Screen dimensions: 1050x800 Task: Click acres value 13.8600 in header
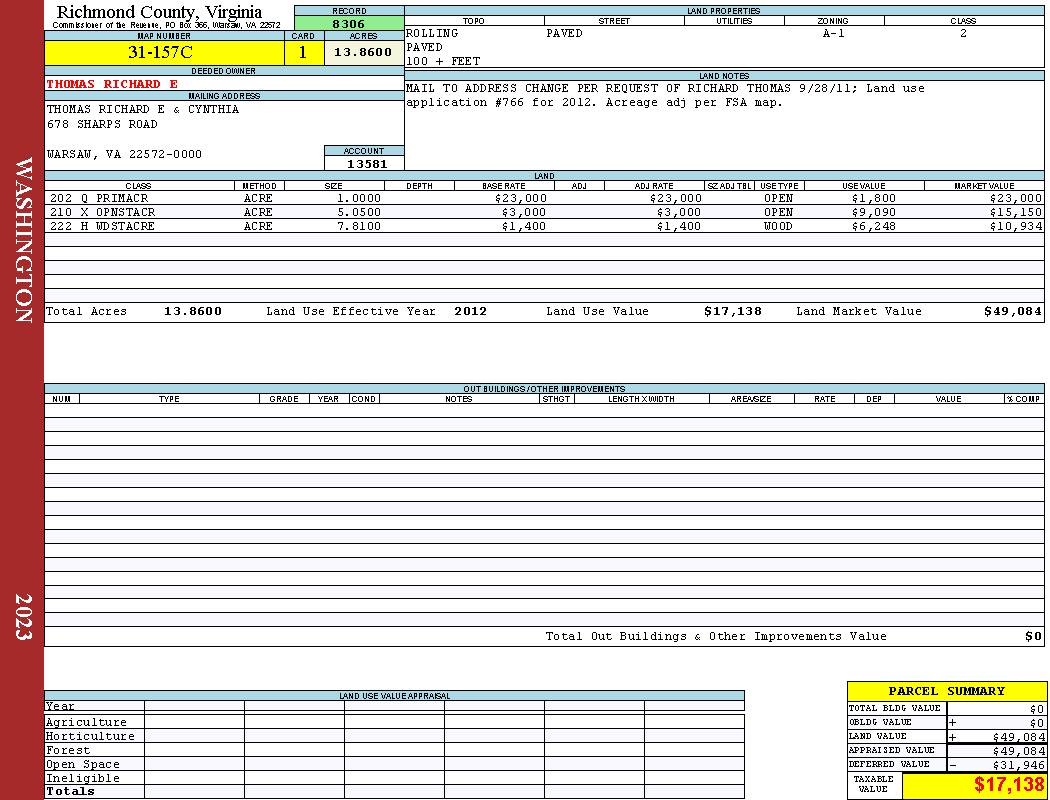point(364,52)
